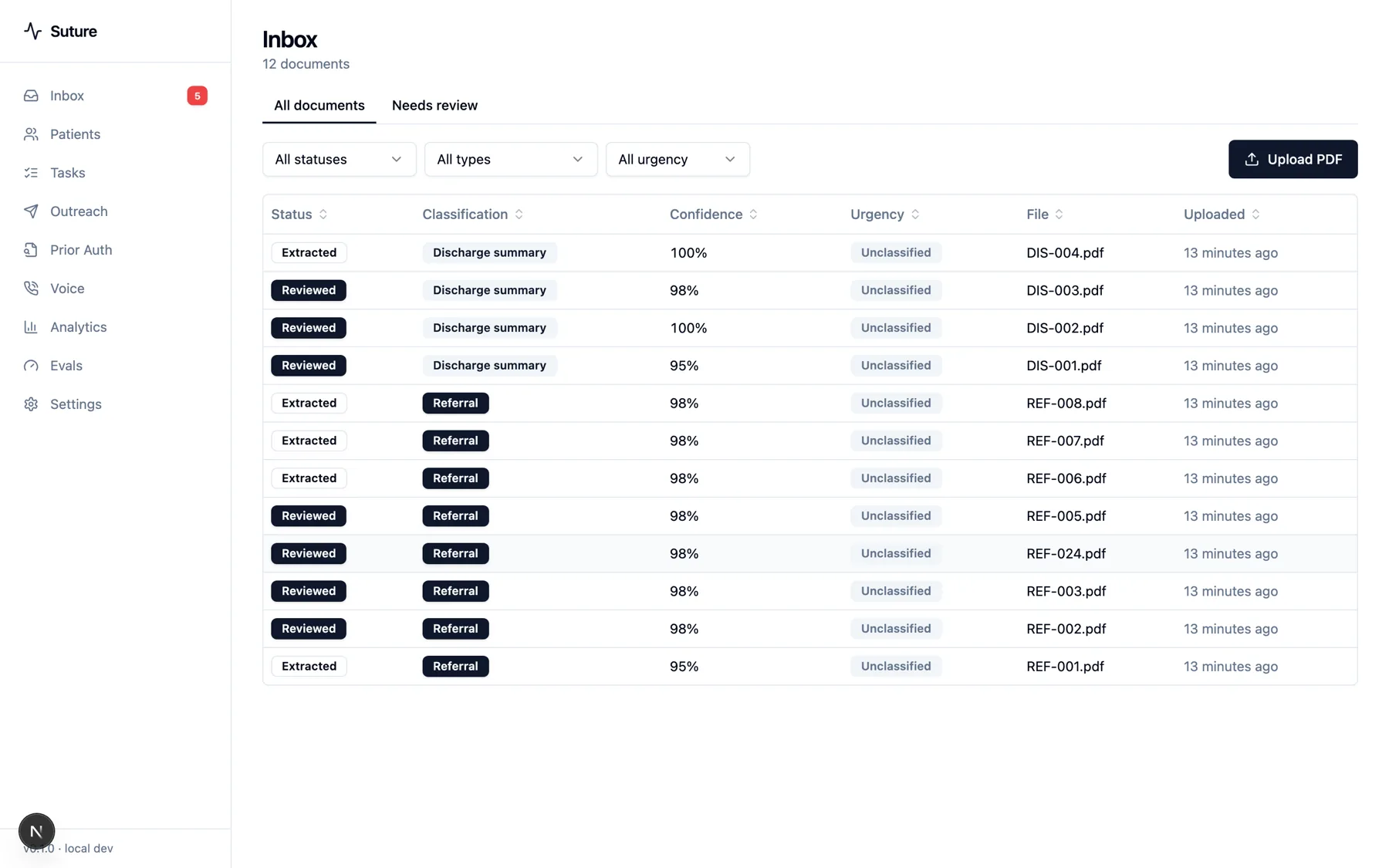The height and width of the screenshot is (868, 1389).
Task: Switch to the All documents tab
Action: click(x=319, y=106)
